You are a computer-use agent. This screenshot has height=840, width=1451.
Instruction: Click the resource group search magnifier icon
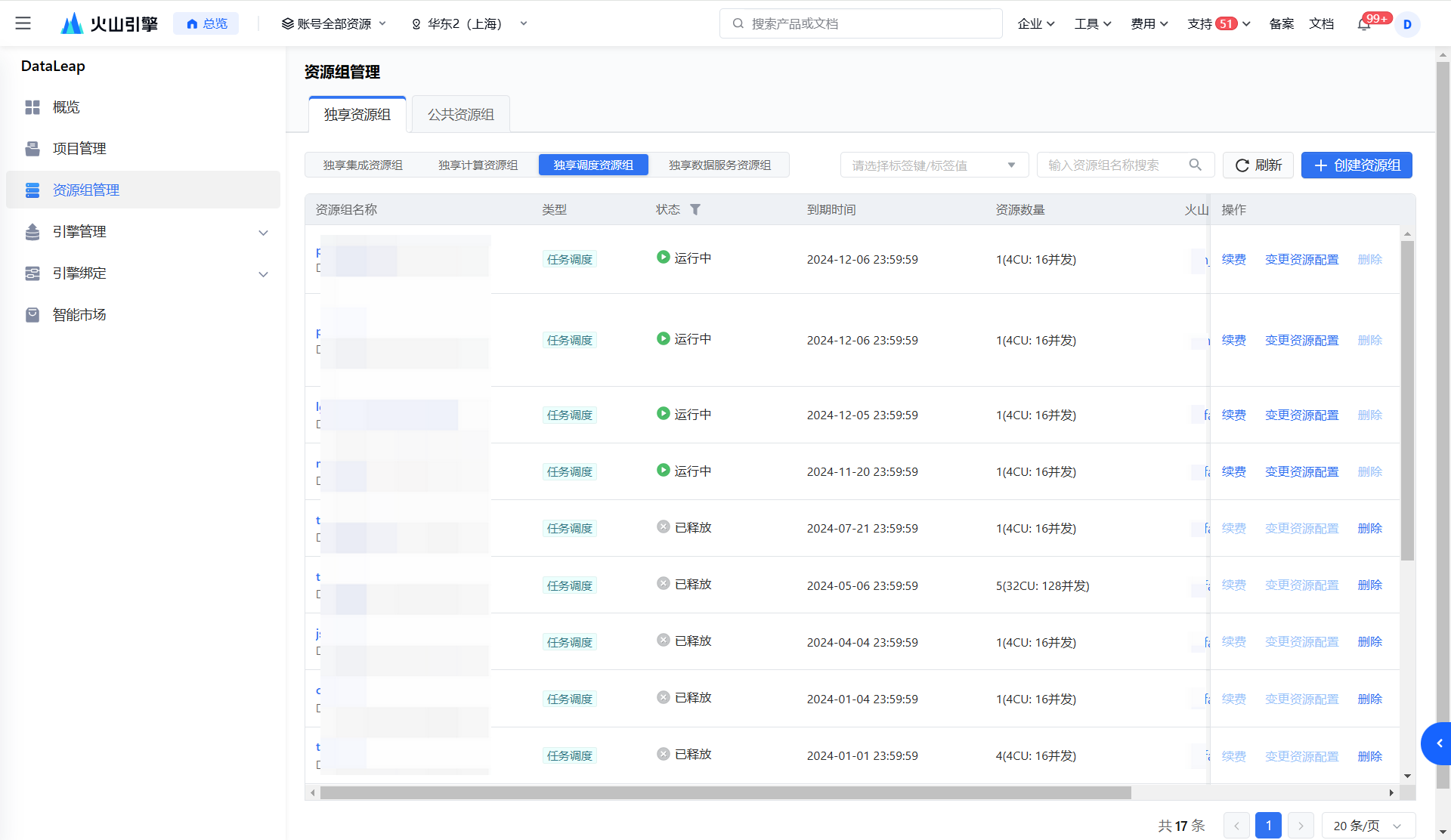(x=1195, y=165)
